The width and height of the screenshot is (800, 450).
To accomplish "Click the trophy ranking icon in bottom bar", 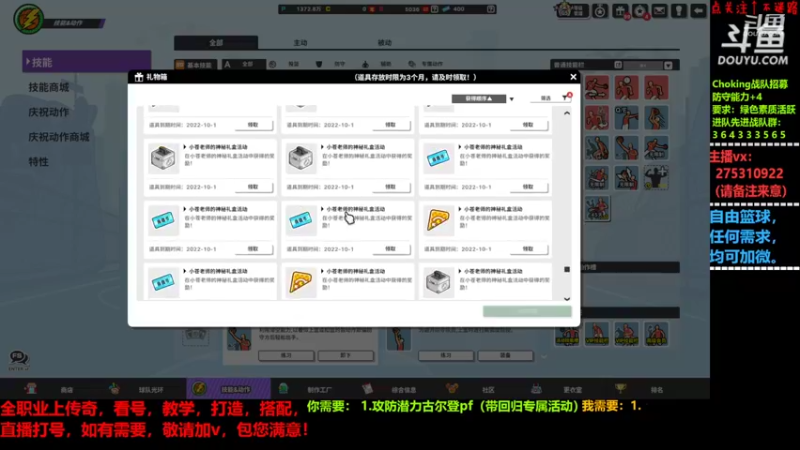I will tap(620, 389).
